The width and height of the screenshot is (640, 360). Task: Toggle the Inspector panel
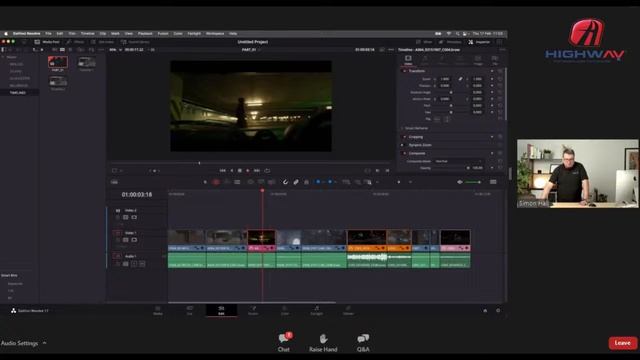[480, 42]
